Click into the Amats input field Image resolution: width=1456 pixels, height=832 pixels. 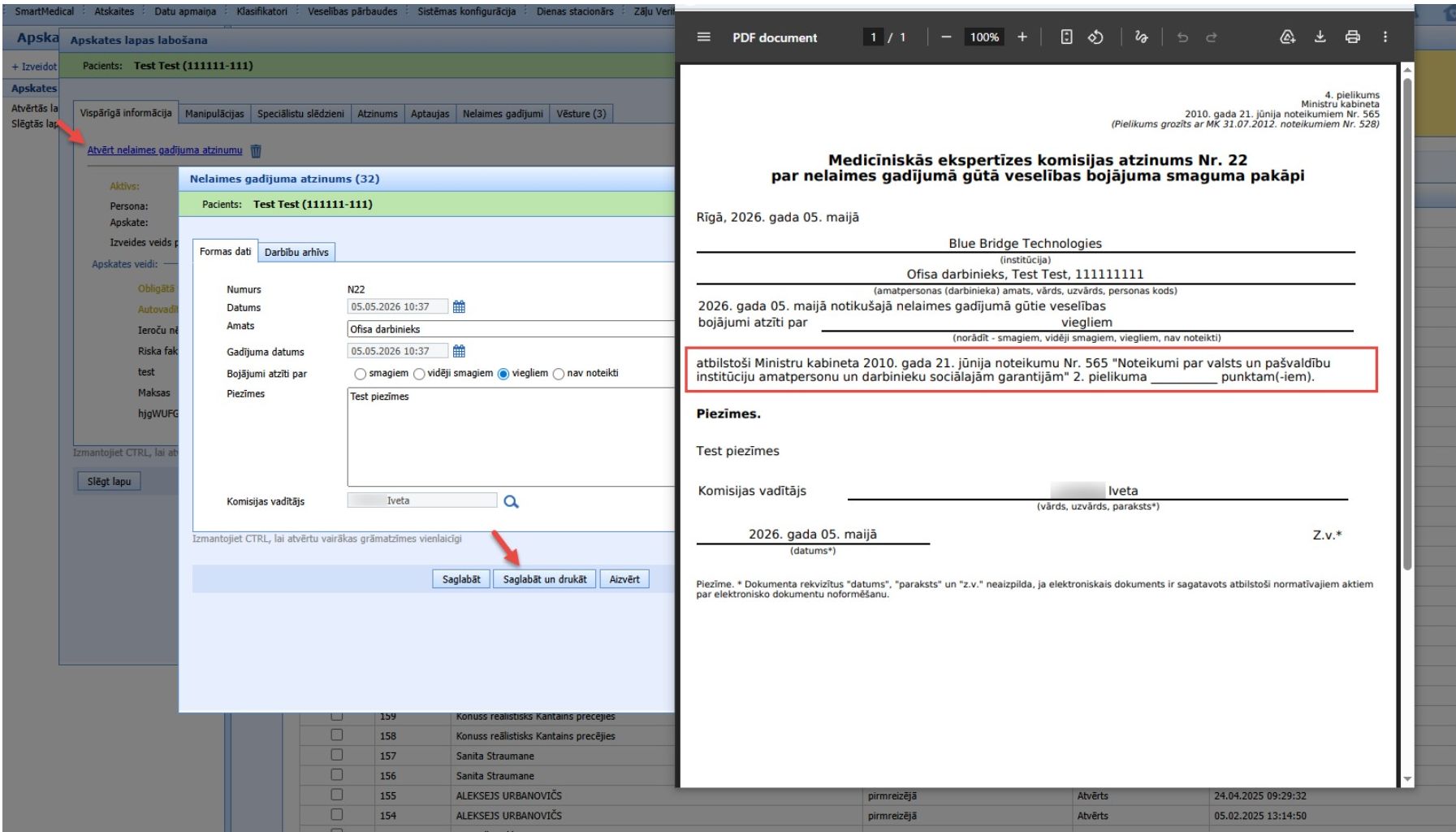[511, 329]
